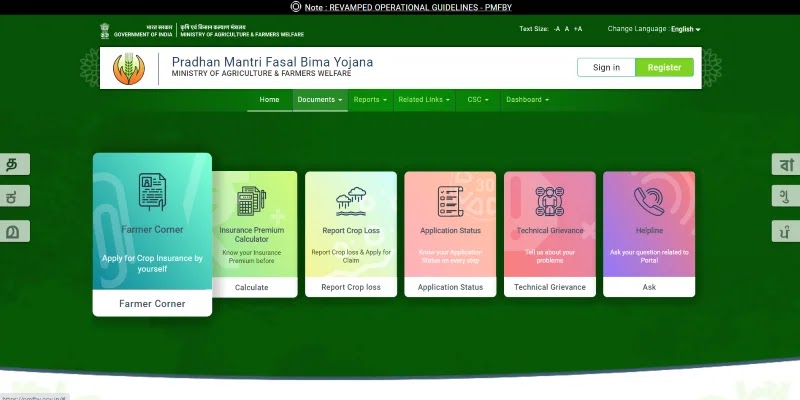Click 'Ask your question related to Portal' text

(x=649, y=256)
